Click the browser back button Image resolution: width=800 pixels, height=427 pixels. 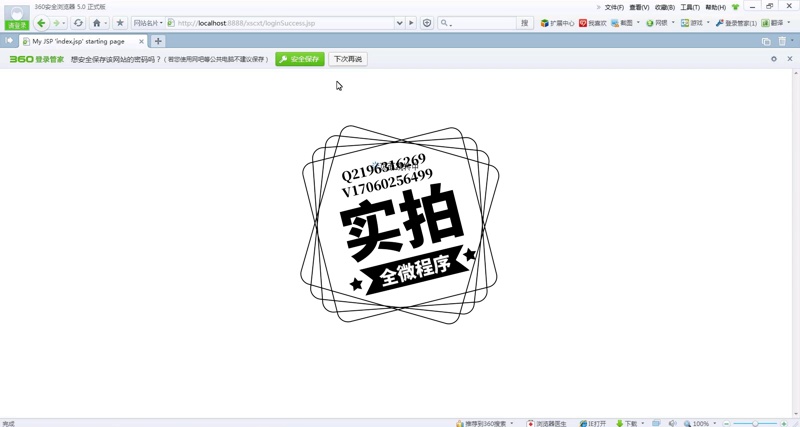tap(41, 23)
